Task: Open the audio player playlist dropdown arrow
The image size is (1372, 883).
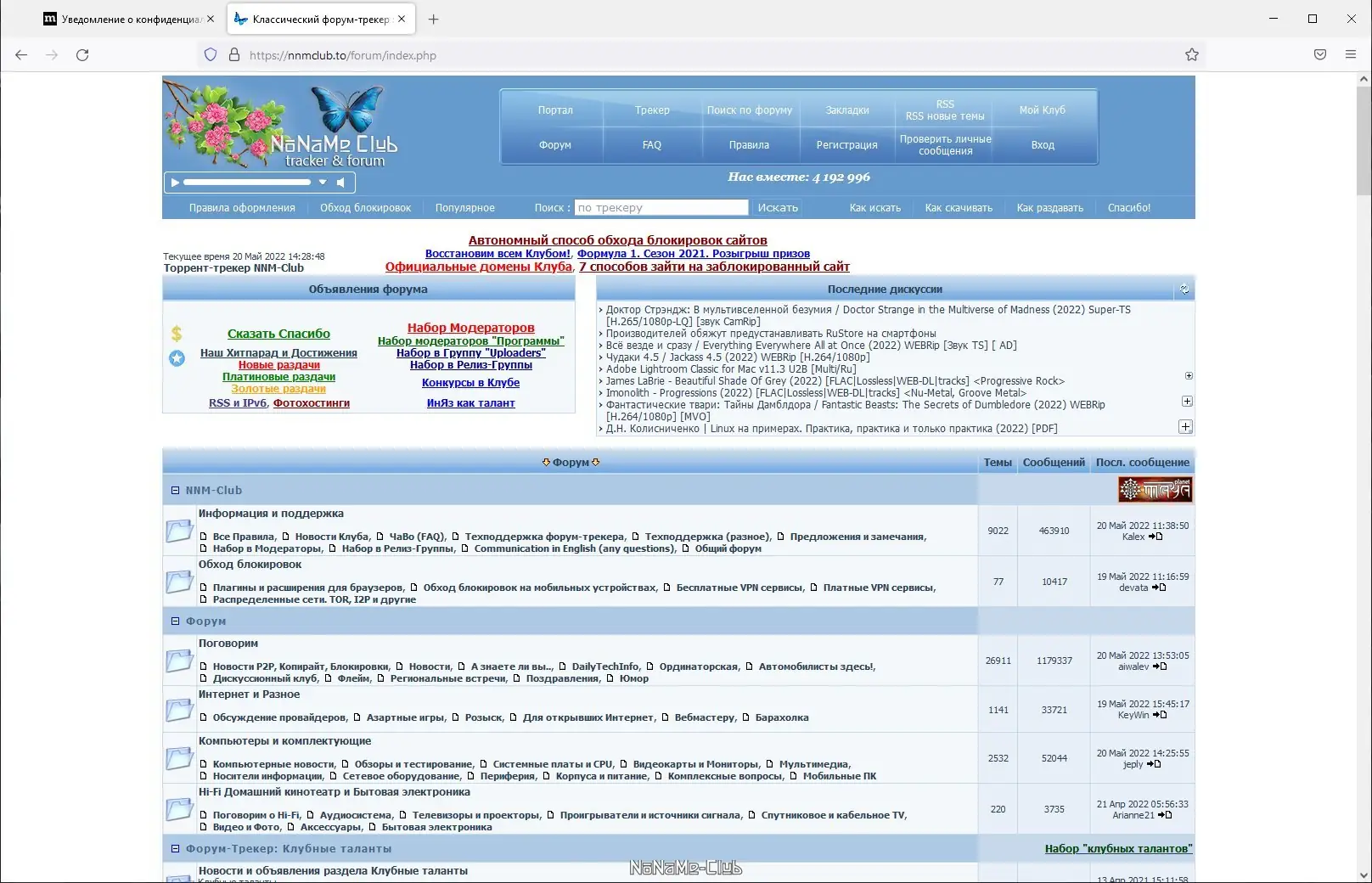Action: coord(323,182)
